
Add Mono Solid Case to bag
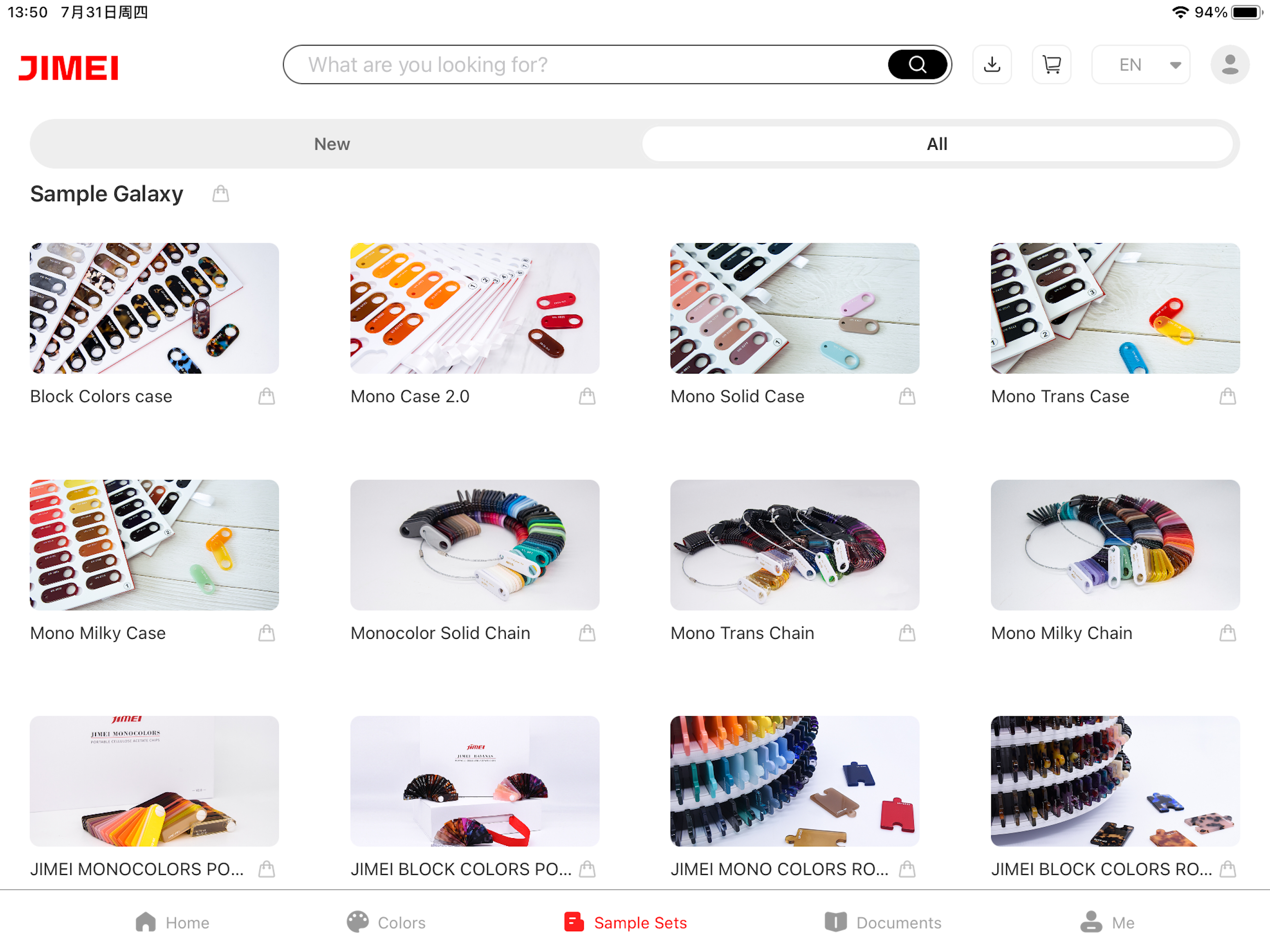907,397
